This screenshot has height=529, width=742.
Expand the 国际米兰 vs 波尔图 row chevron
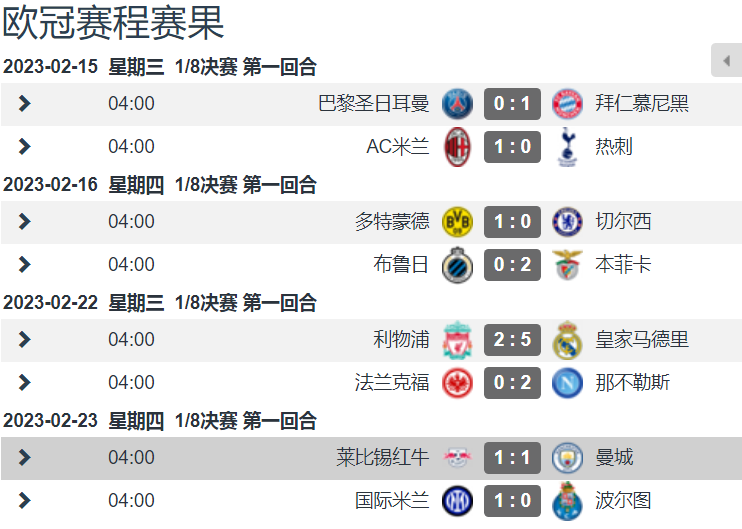pyautogui.click(x=24, y=501)
